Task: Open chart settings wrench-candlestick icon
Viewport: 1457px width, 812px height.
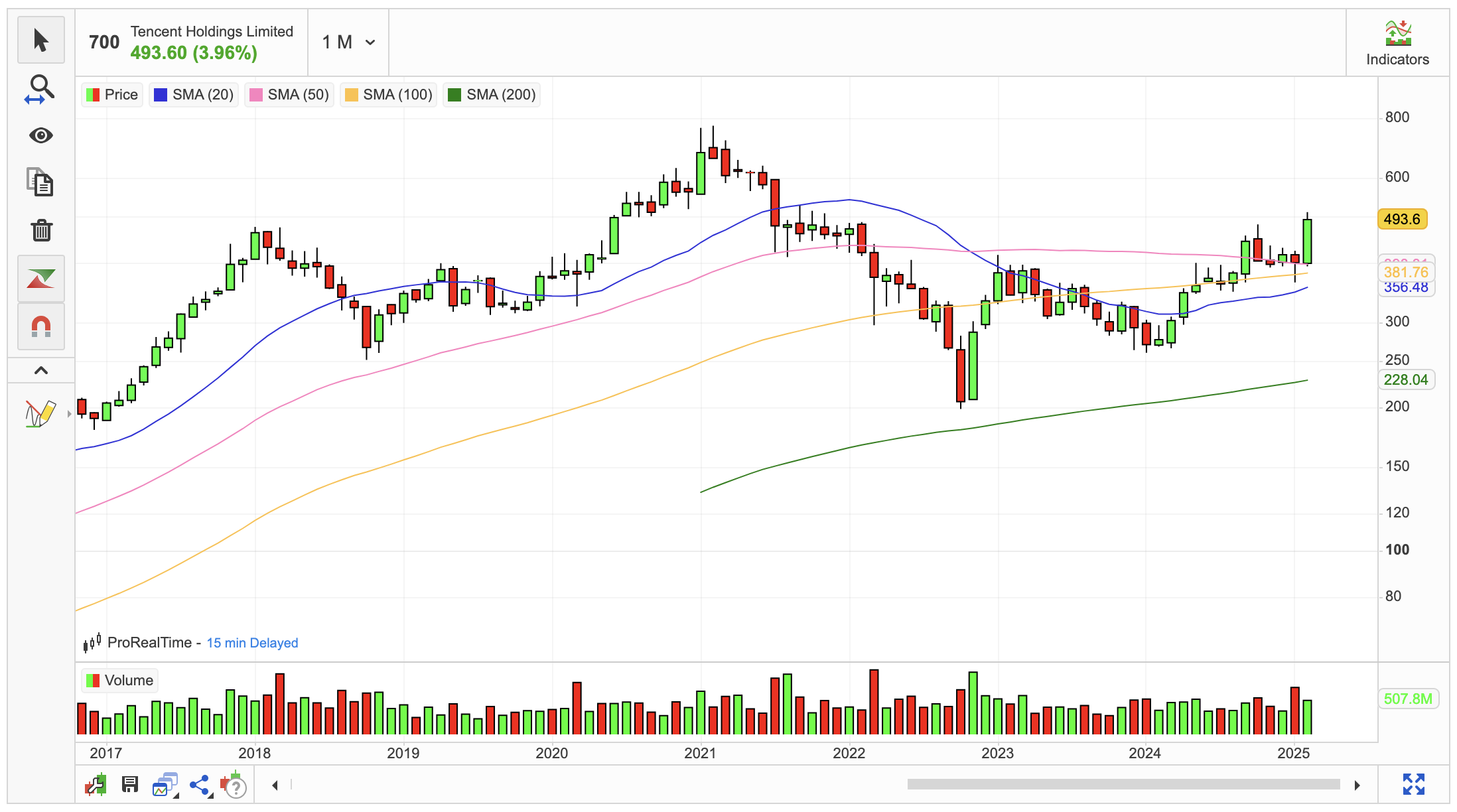Action: (x=96, y=785)
